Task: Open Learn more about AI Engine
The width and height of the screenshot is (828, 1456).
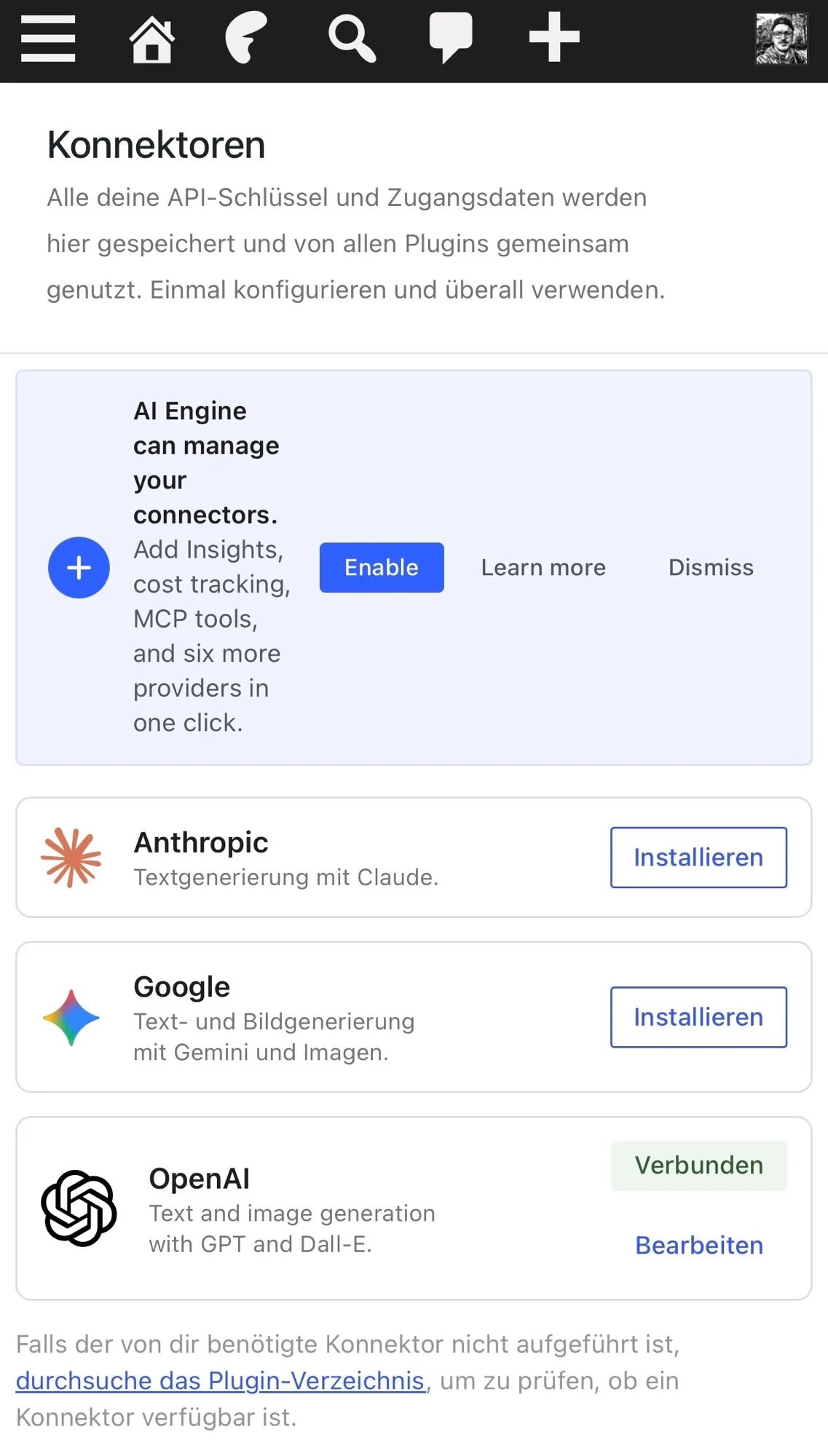Action: 543,568
